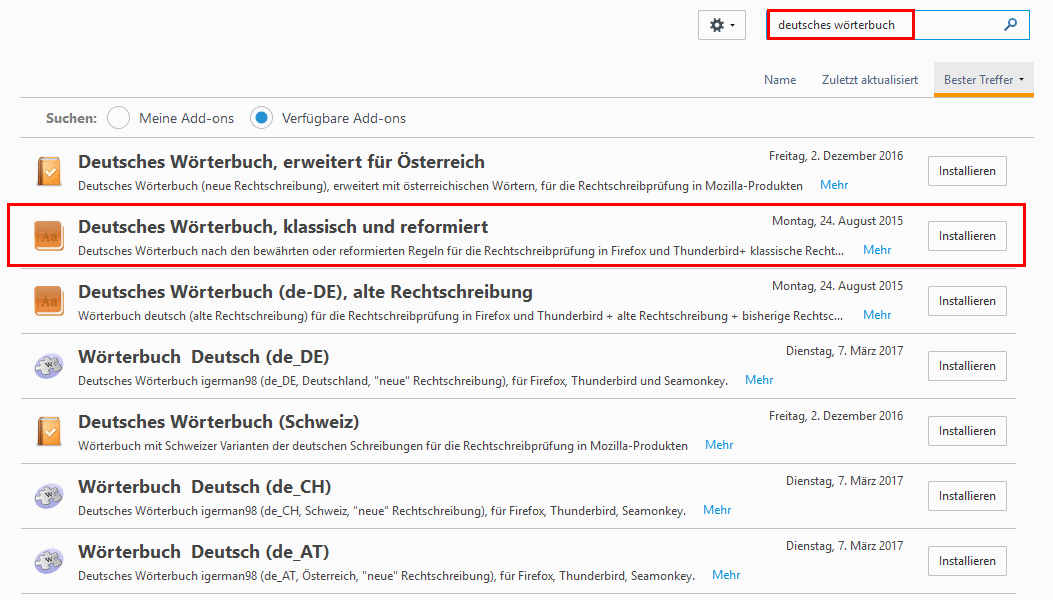Click the klassisch und reformiert dictionary icon

(49, 237)
